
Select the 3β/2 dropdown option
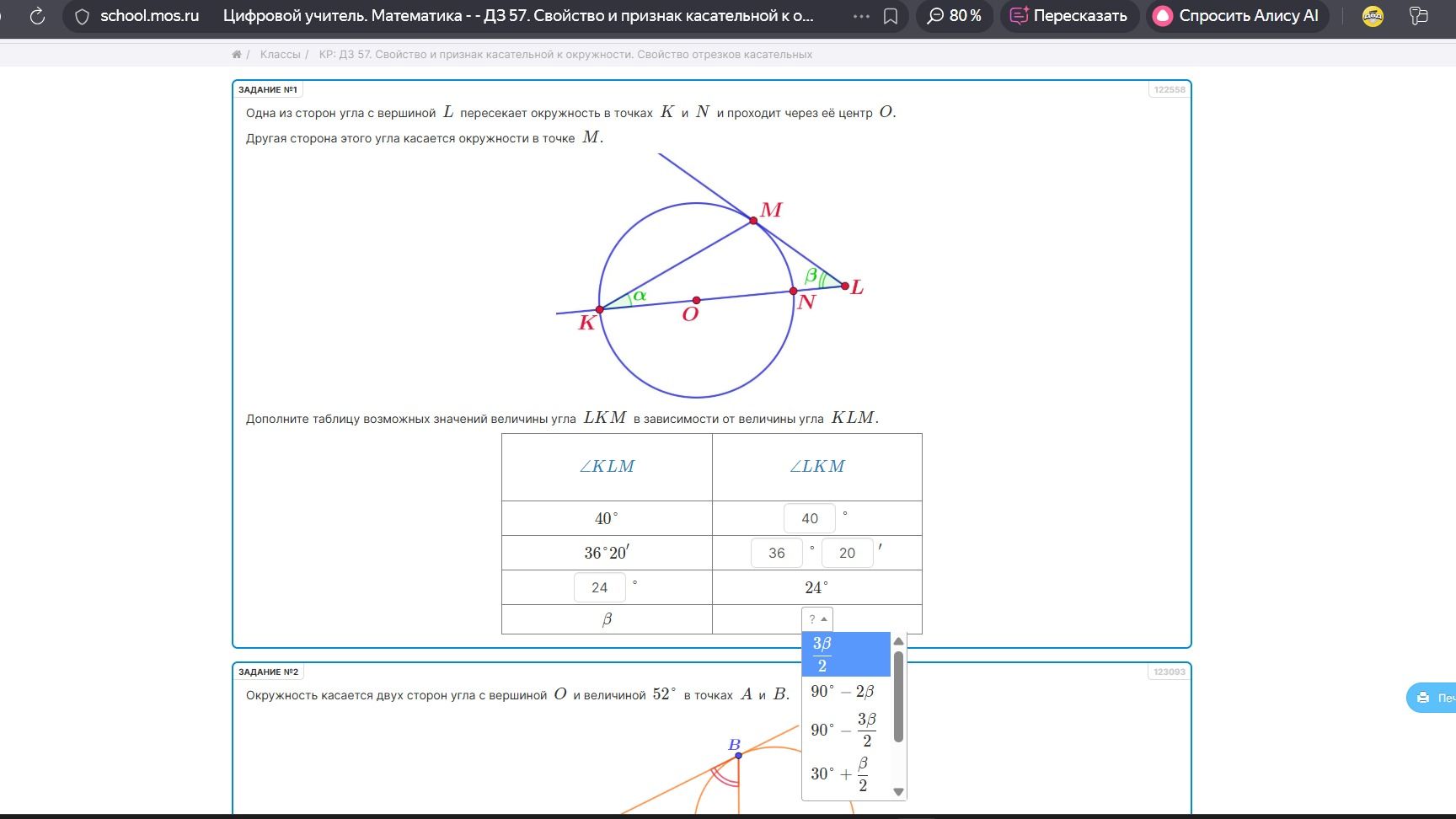[x=846, y=655]
